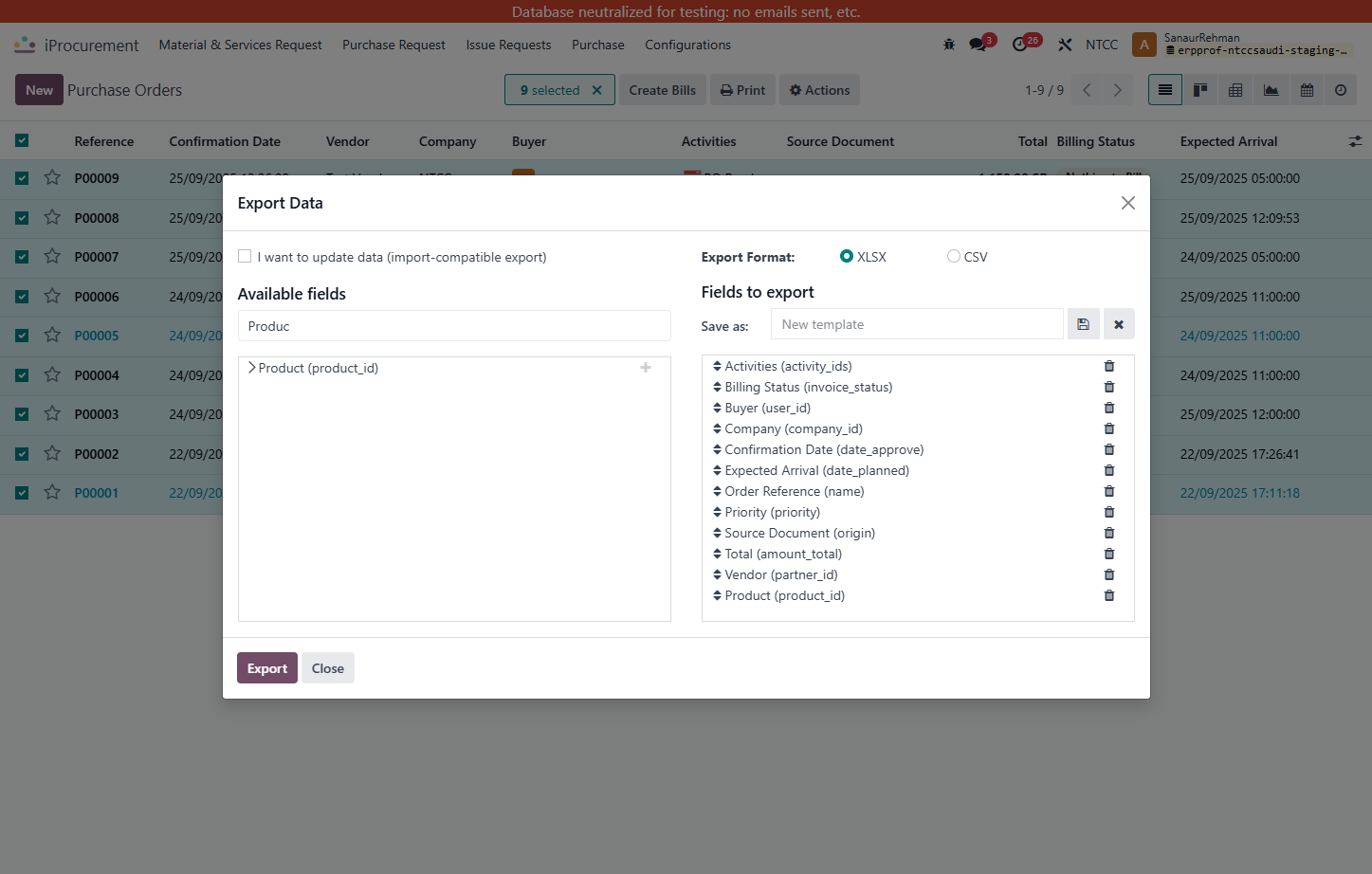The image size is (1372, 874).
Task: Open the Actions dropdown menu
Action: click(x=820, y=90)
